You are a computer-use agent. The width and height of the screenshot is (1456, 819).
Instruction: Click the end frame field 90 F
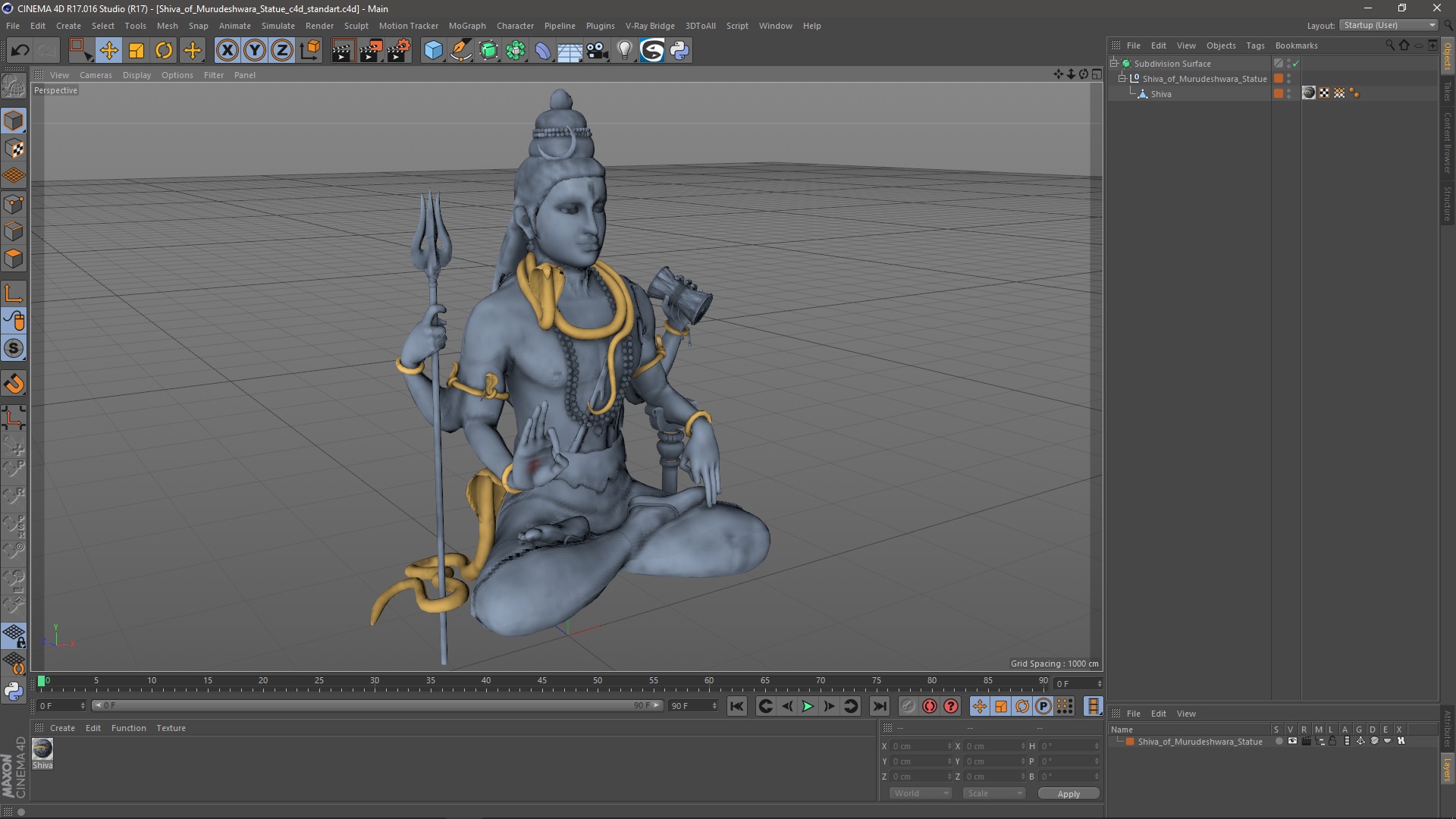tap(693, 706)
